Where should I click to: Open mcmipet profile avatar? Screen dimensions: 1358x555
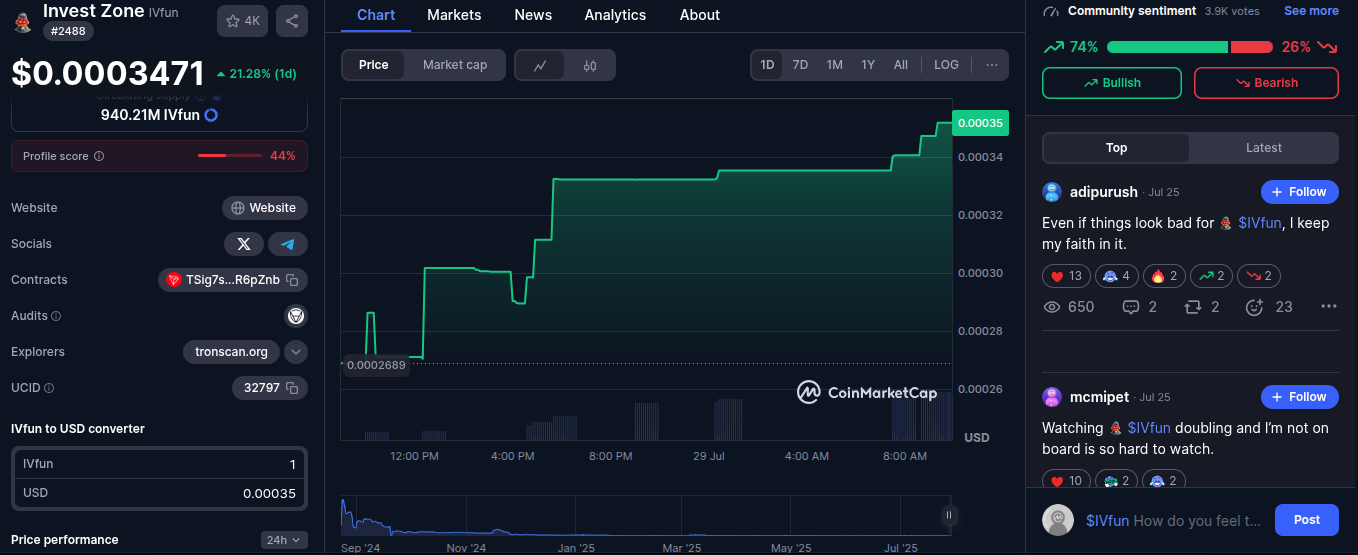[x=1052, y=397]
